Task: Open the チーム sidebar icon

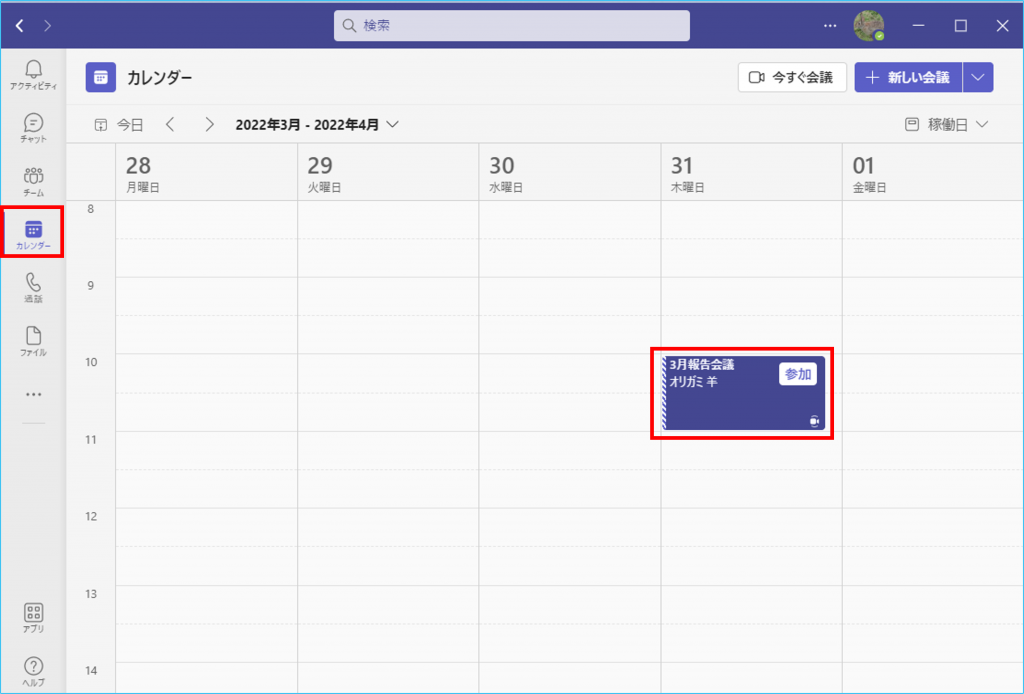Action: coord(33,180)
